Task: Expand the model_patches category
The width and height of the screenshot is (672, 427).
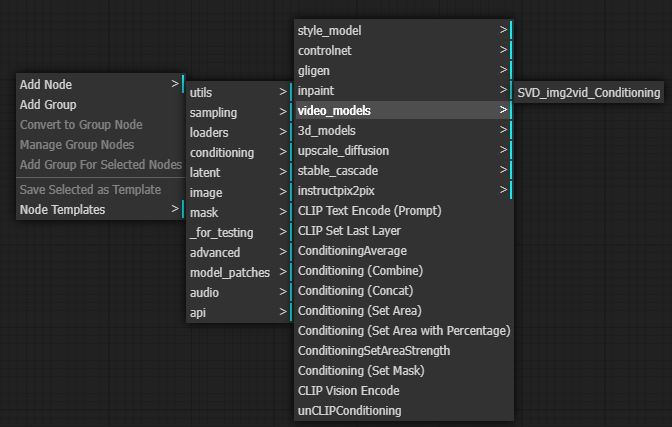Action: point(240,273)
